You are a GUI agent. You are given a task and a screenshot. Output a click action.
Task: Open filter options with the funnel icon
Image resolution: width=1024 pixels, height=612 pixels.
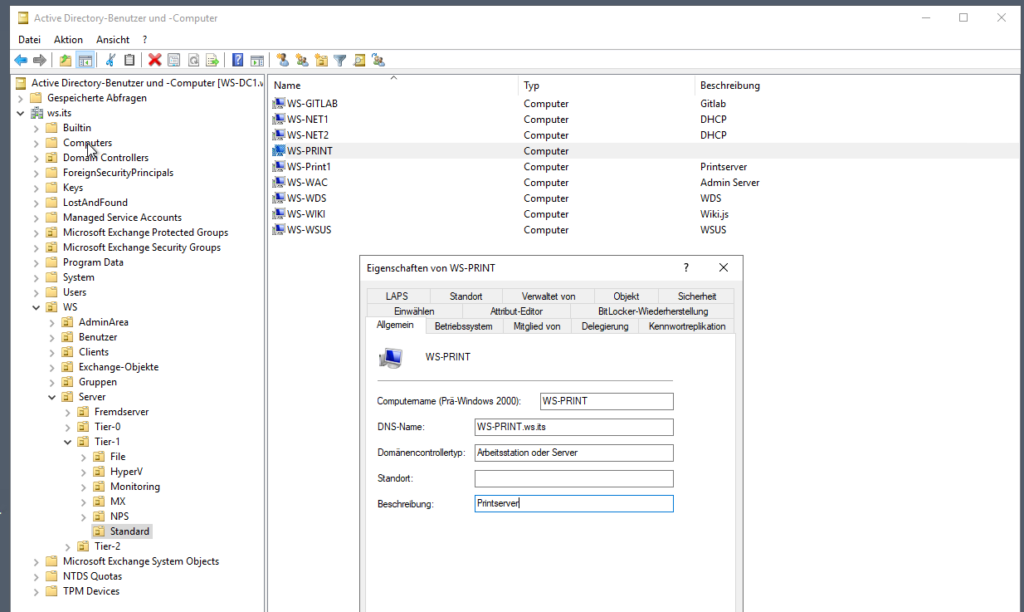click(x=340, y=59)
